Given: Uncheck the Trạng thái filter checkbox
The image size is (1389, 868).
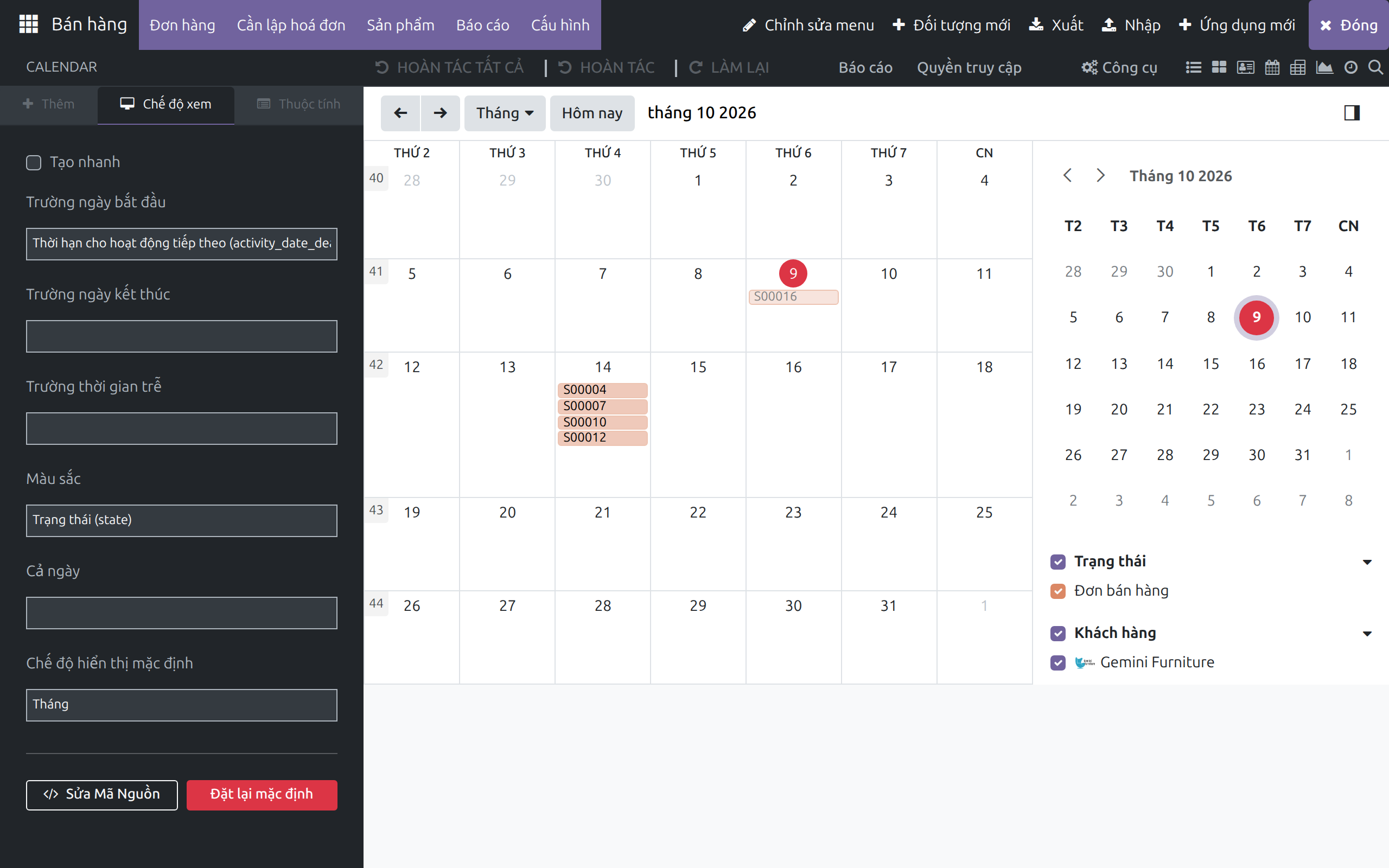Looking at the screenshot, I should coord(1058,561).
